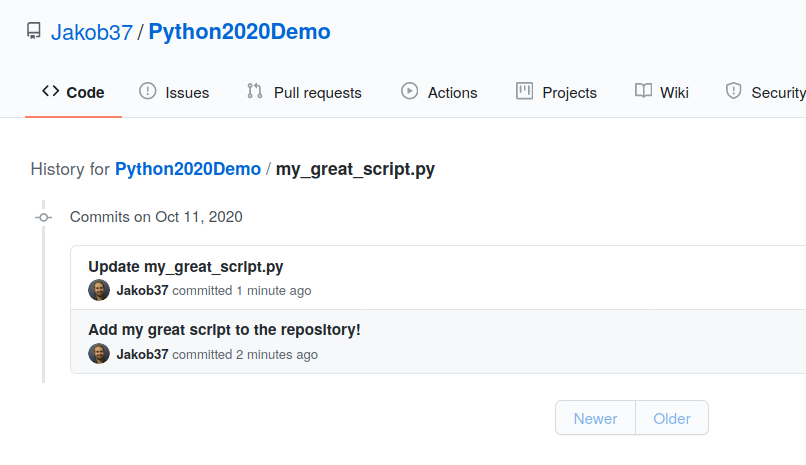Open the Wiki tab
This screenshot has height=465, width=806.
(662, 92)
